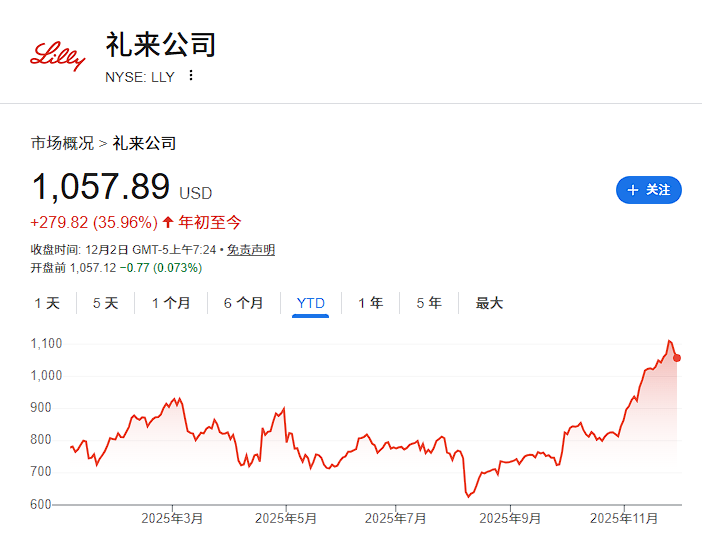Click the 2025年9月 axis label
702x540 pixels.
[510, 519]
